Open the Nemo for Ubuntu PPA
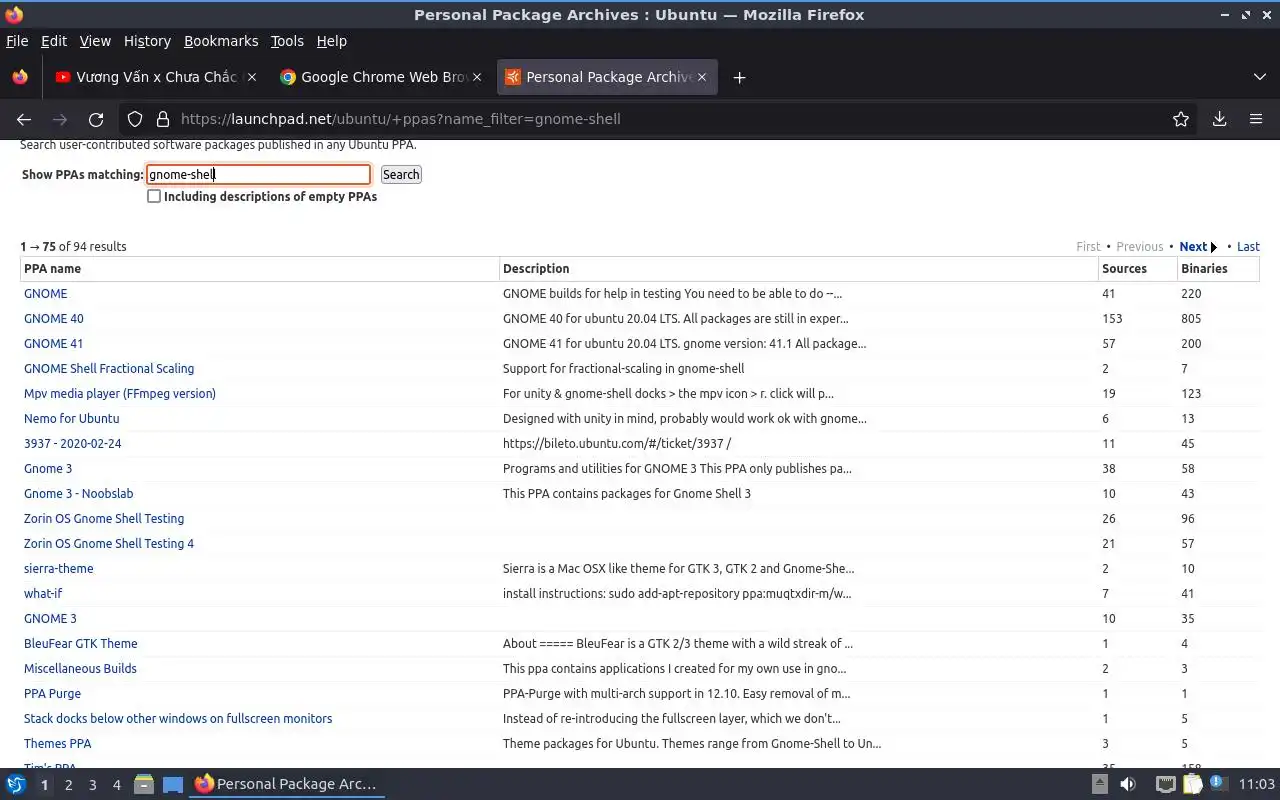 pyautogui.click(x=71, y=419)
